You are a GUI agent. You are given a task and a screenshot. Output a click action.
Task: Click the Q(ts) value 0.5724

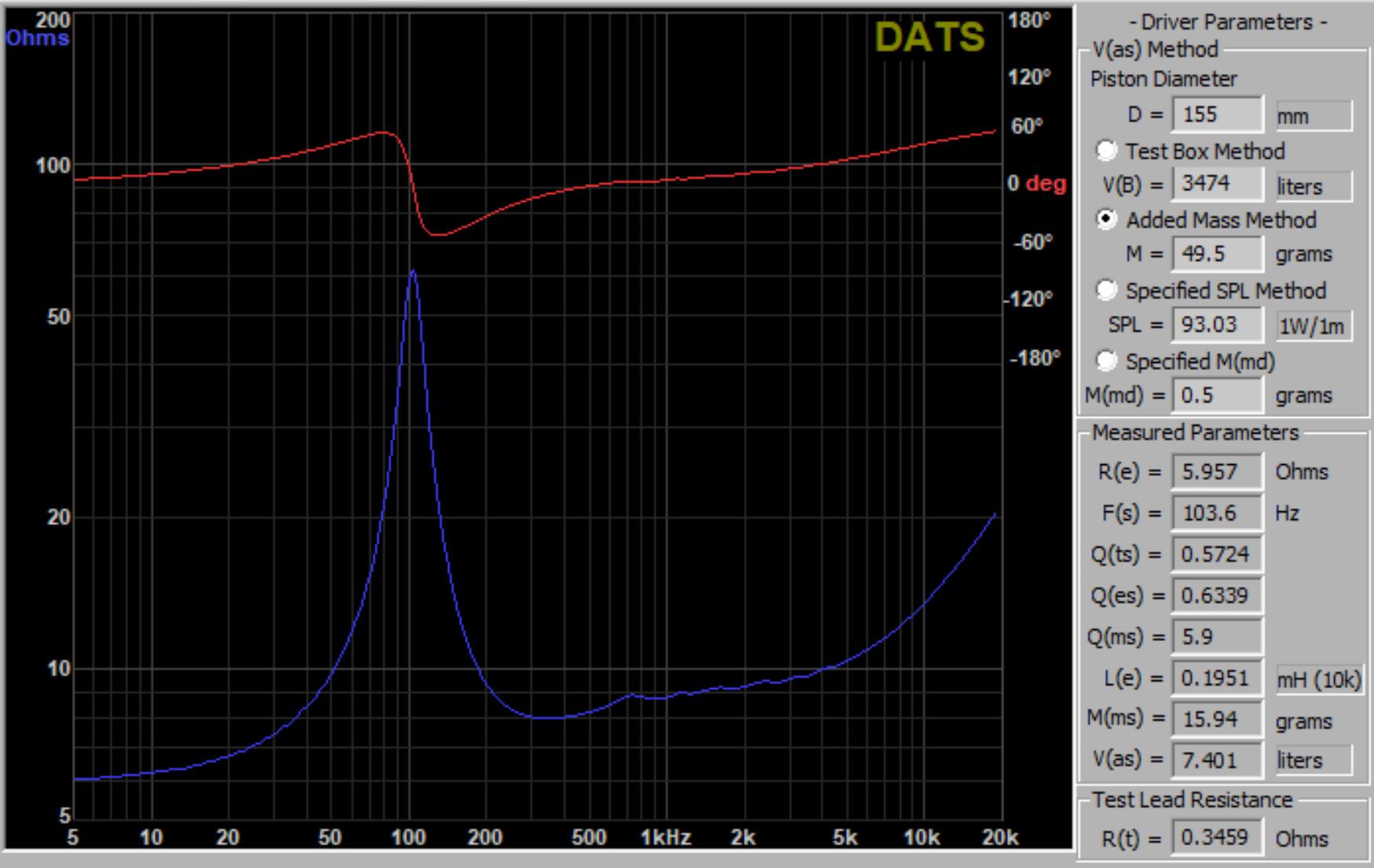pyautogui.click(x=1218, y=555)
